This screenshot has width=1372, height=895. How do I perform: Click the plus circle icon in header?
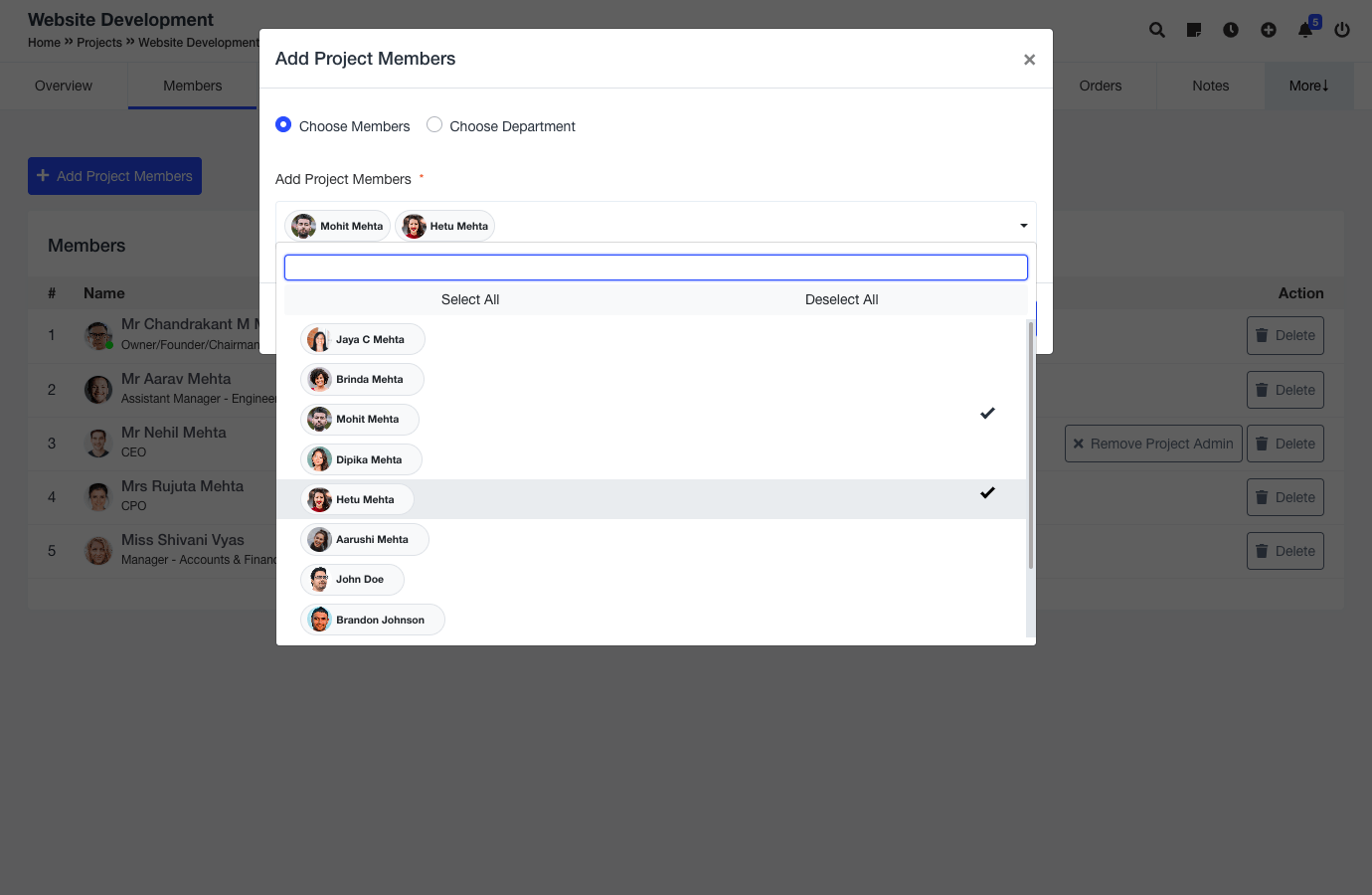click(x=1269, y=30)
